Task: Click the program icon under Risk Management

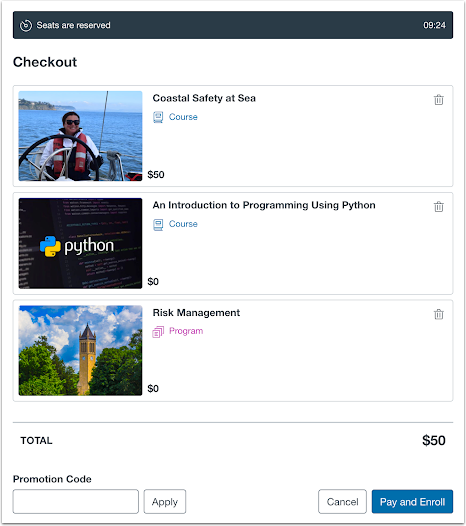Action: 158,332
